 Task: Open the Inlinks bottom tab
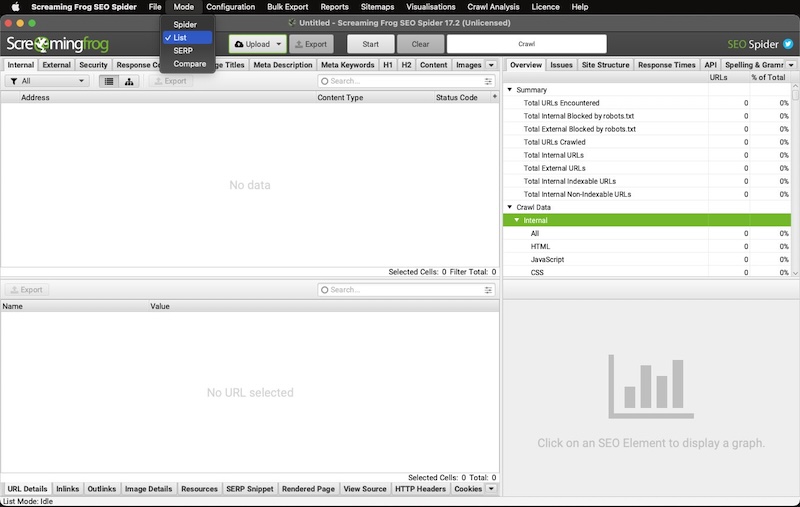tap(67, 489)
